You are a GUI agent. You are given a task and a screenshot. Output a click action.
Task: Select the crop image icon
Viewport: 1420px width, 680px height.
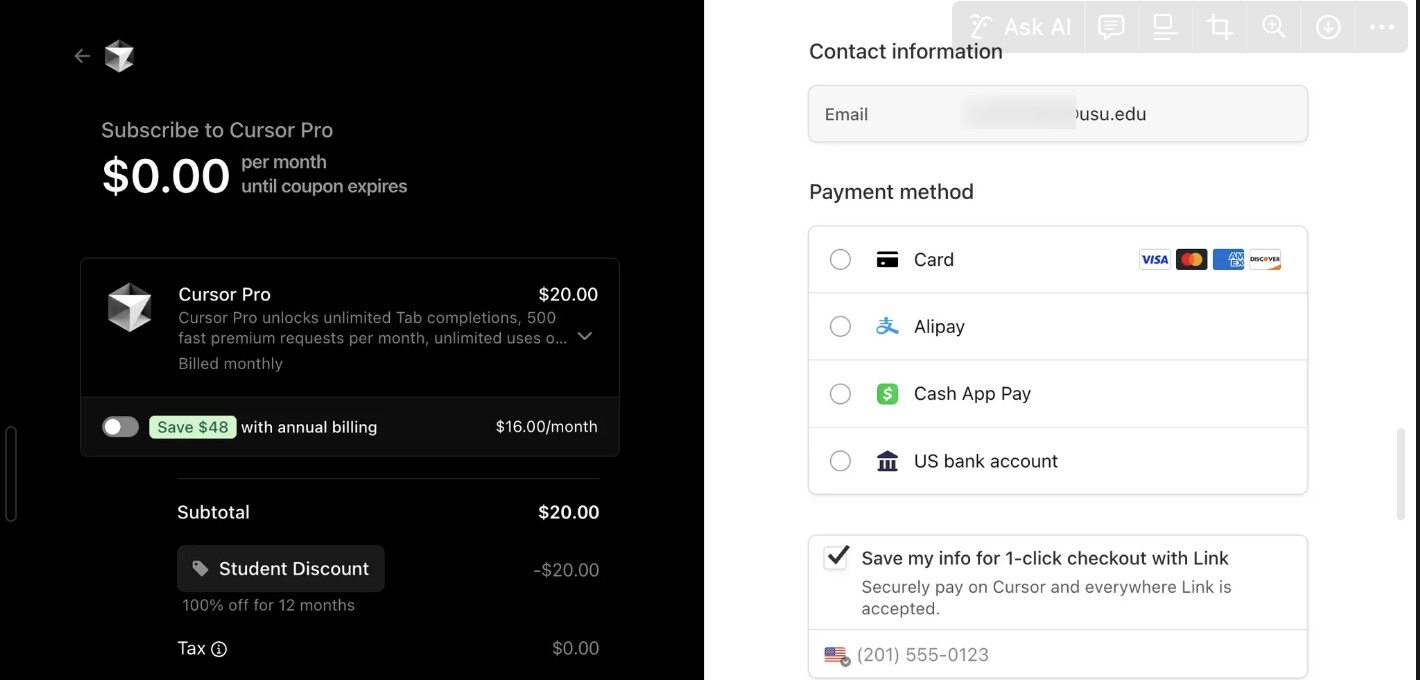1219,27
